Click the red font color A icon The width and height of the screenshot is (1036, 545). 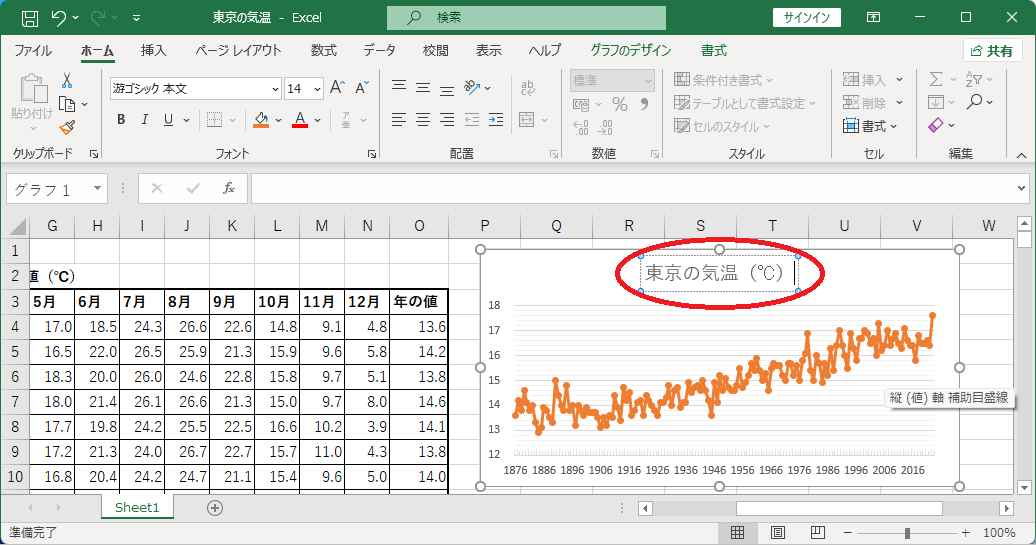click(300, 120)
